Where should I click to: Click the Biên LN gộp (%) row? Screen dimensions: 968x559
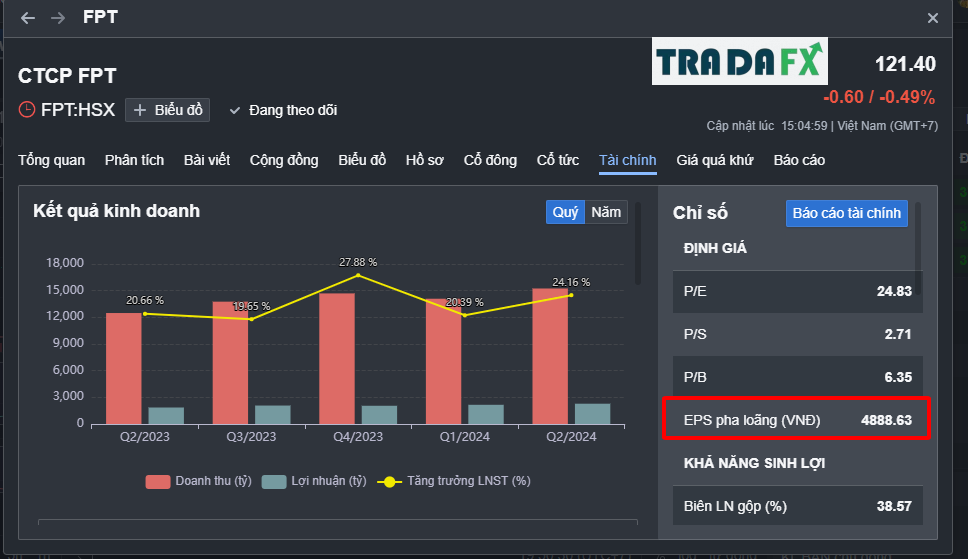798,506
